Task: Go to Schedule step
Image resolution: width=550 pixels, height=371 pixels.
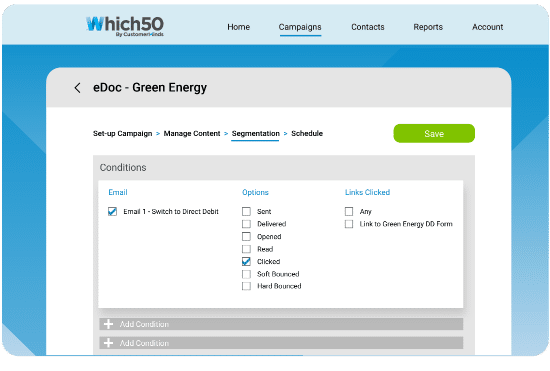Action: click(x=307, y=134)
